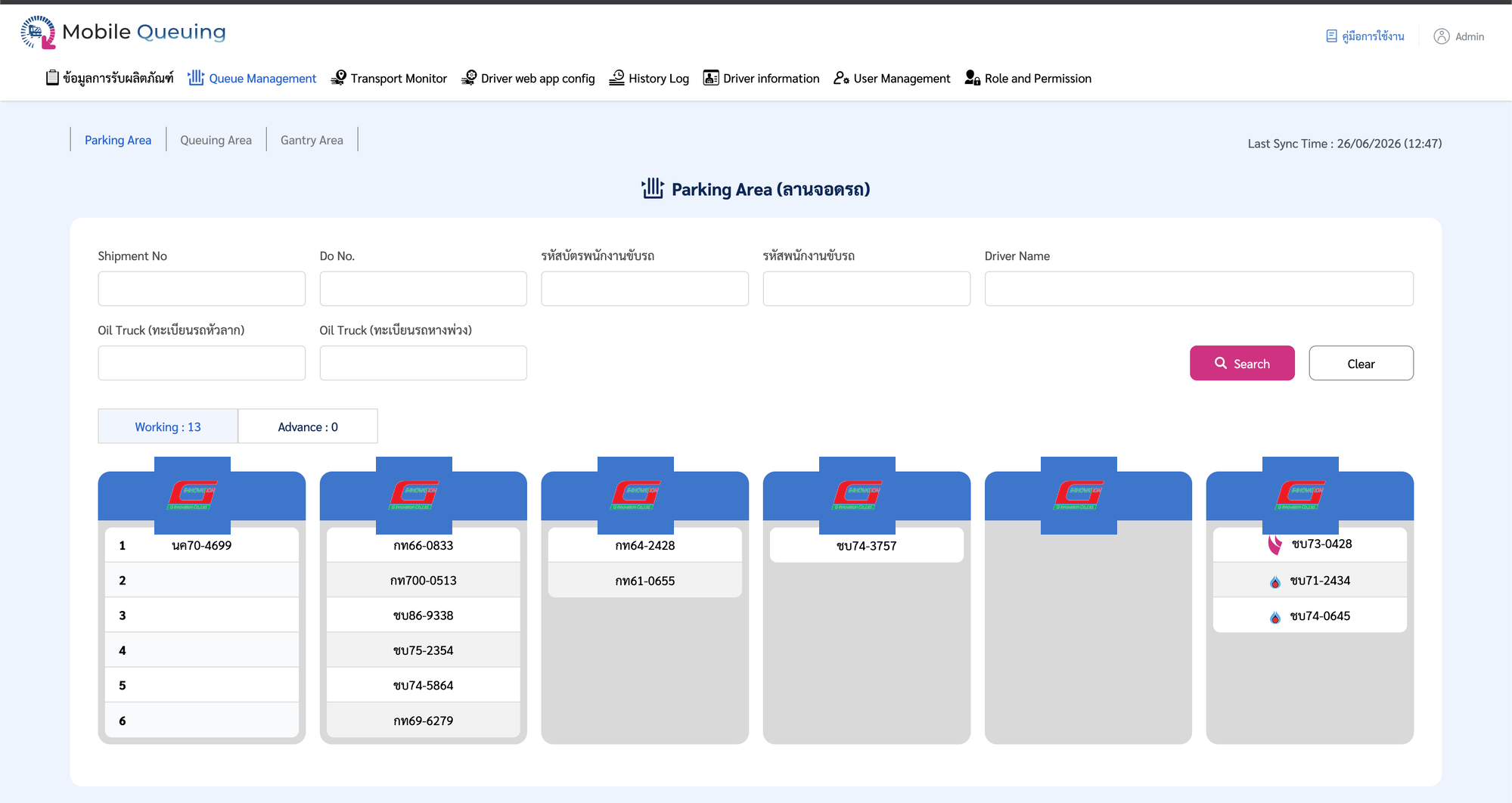This screenshot has height=803, width=1512.
Task: Select truck กท66-0833
Action: click(423, 545)
